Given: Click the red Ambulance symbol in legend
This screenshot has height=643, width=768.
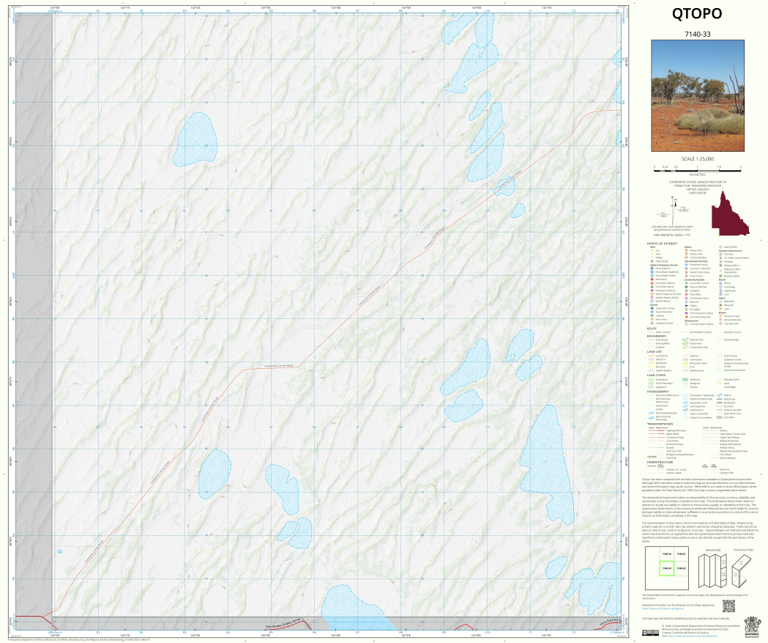Looking at the screenshot, I should pyautogui.click(x=652, y=280).
